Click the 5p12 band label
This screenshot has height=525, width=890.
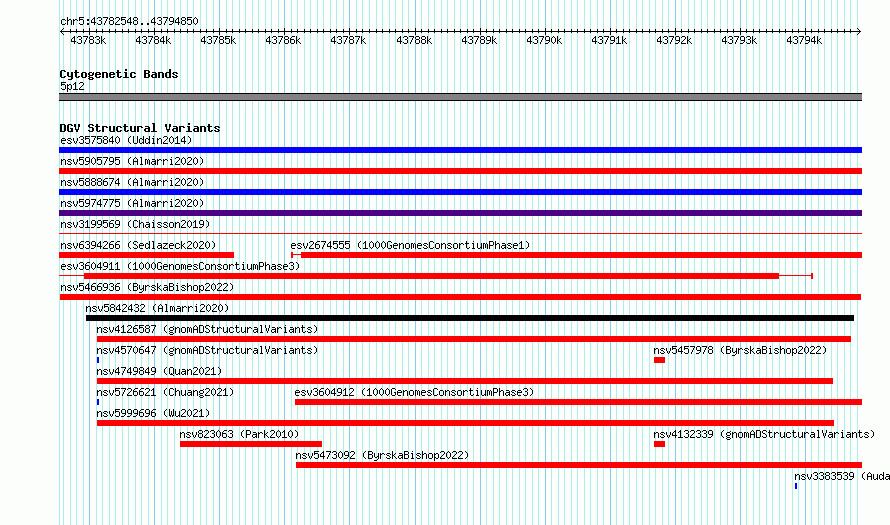click(x=72, y=86)
